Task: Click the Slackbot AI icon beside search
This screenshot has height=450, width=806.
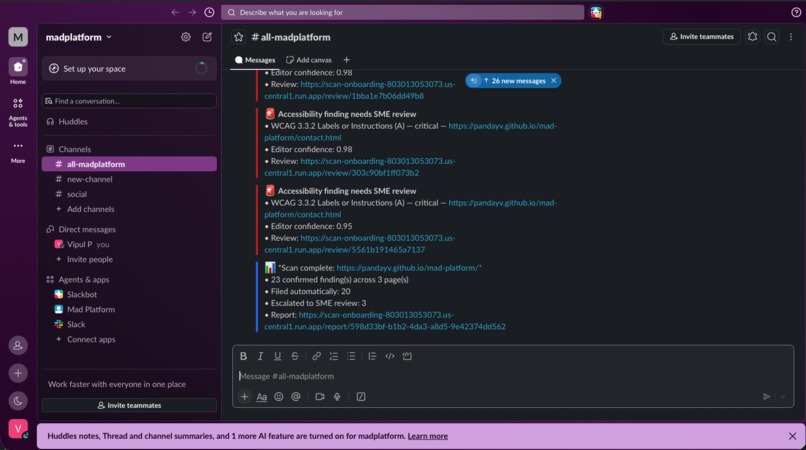Action: click(x=596, y=12)
